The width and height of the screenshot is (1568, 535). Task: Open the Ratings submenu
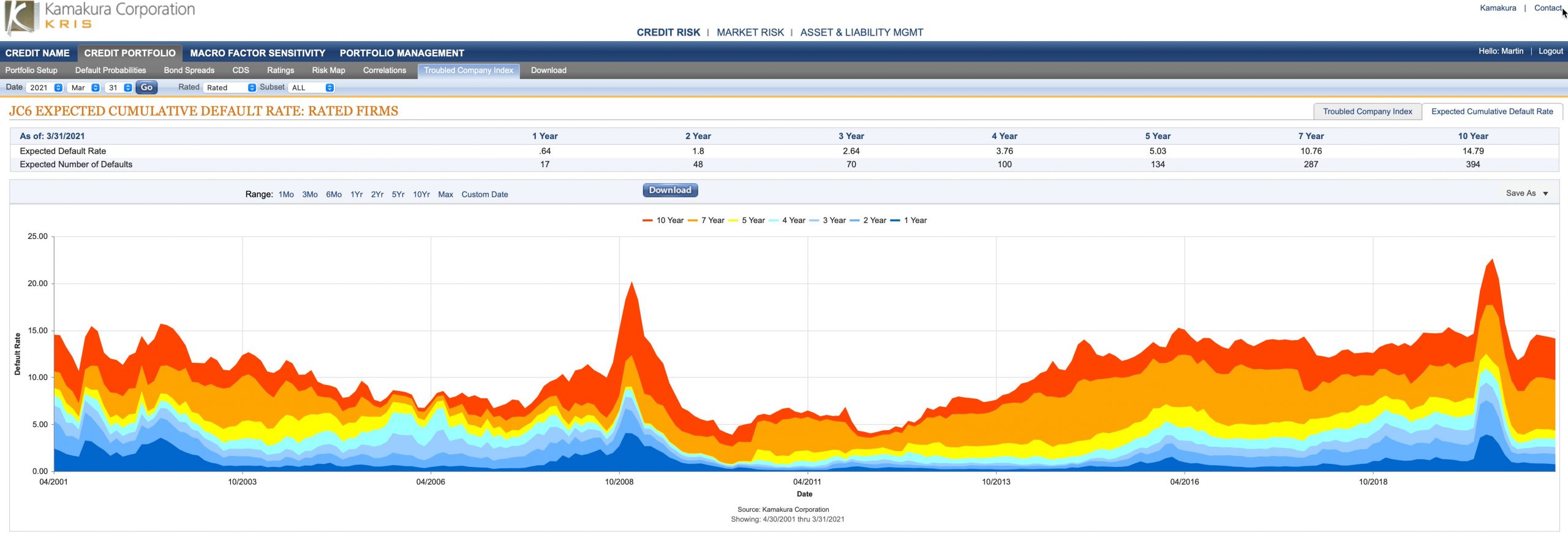pos(281,70)
